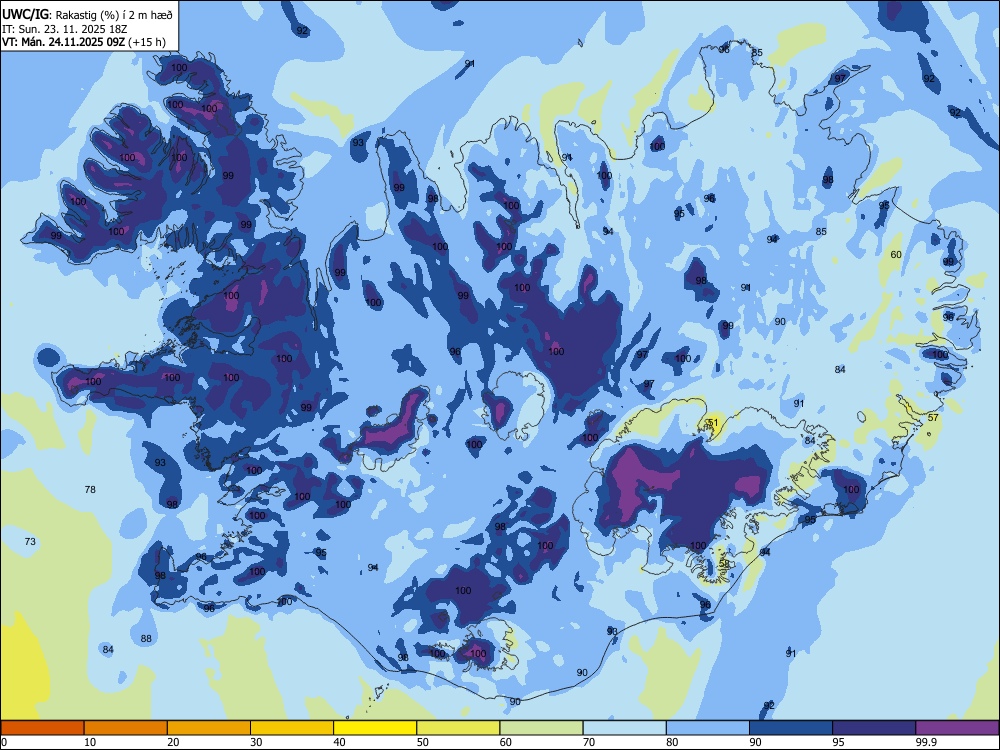The image size is (1000, 750).
Task: Click the bright yellow 40–50 legend swatch
Action: [375, 728]
